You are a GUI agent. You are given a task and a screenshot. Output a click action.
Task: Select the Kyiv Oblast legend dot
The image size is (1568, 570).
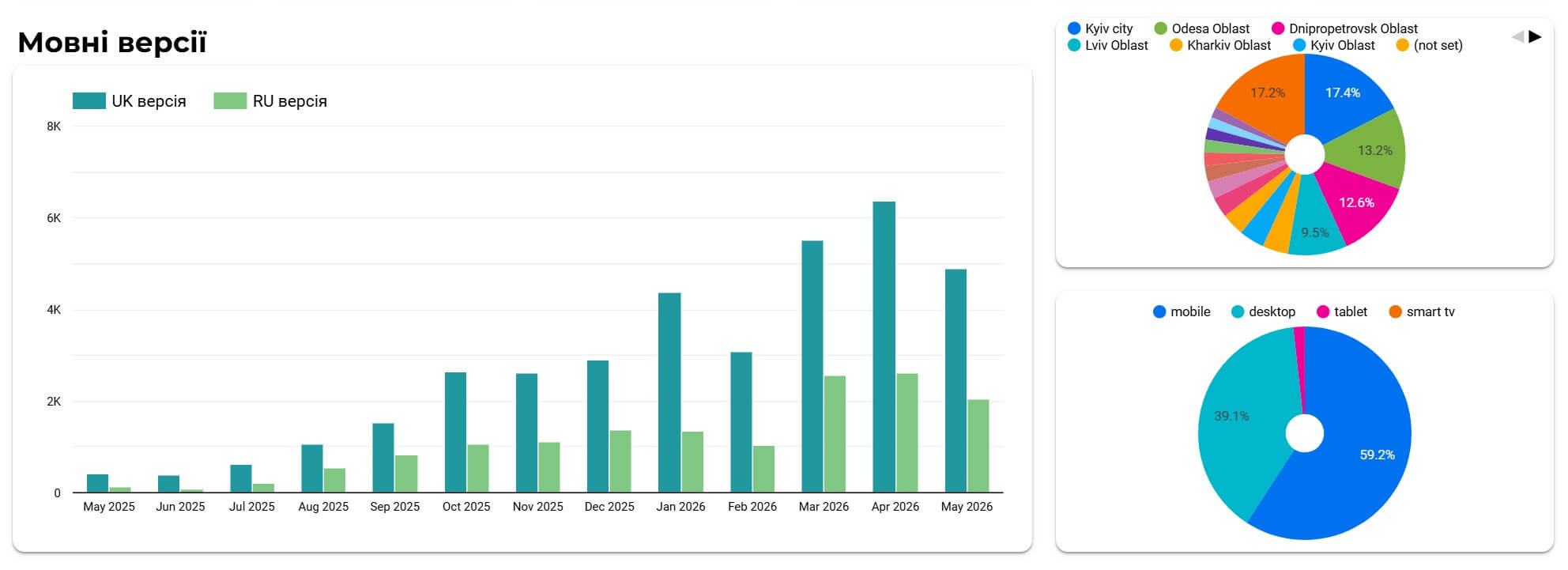click(1299, 45)
